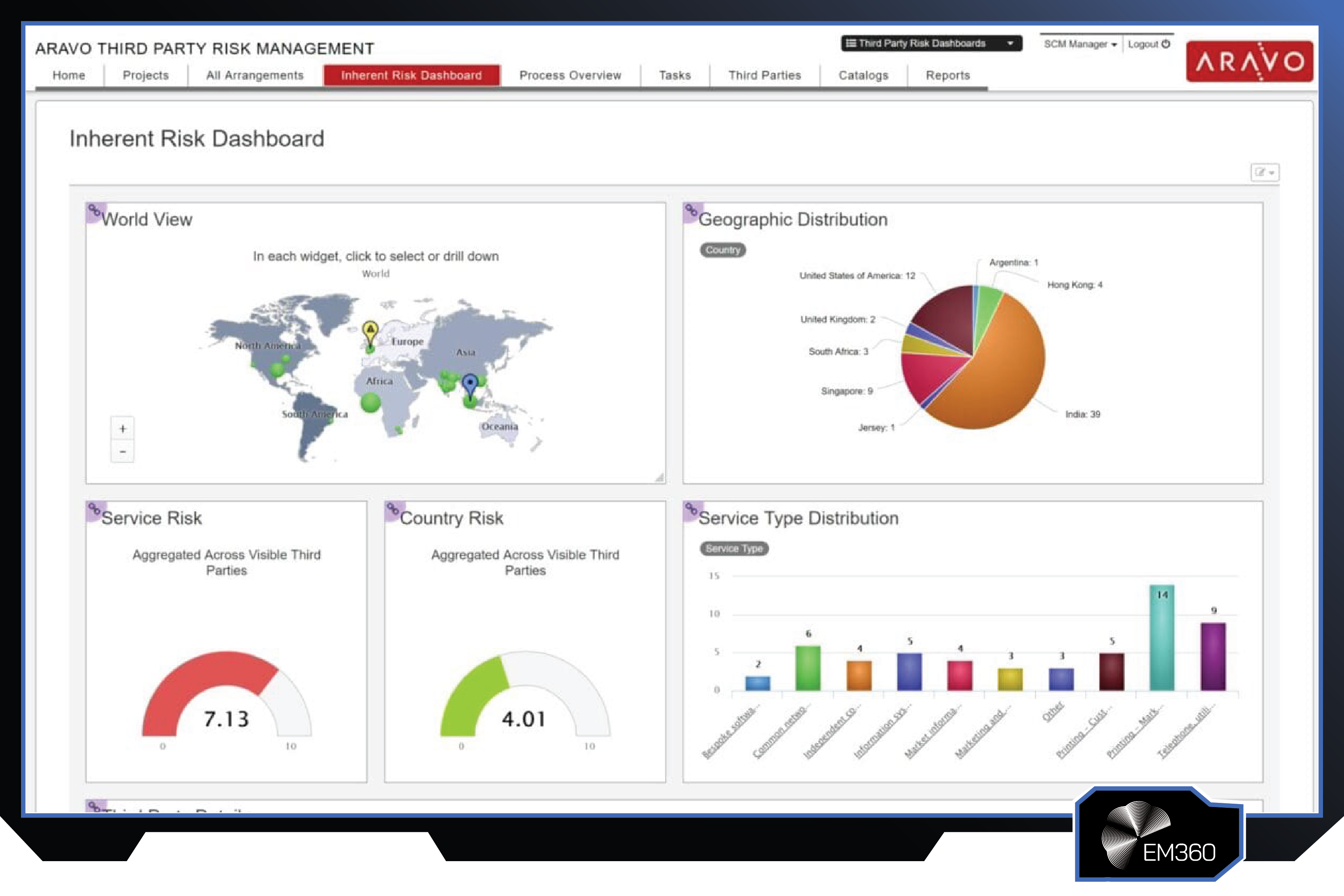Select Oceania on the world map
This screenshot has width=1344, height=896.
click(x=499, y=427)
